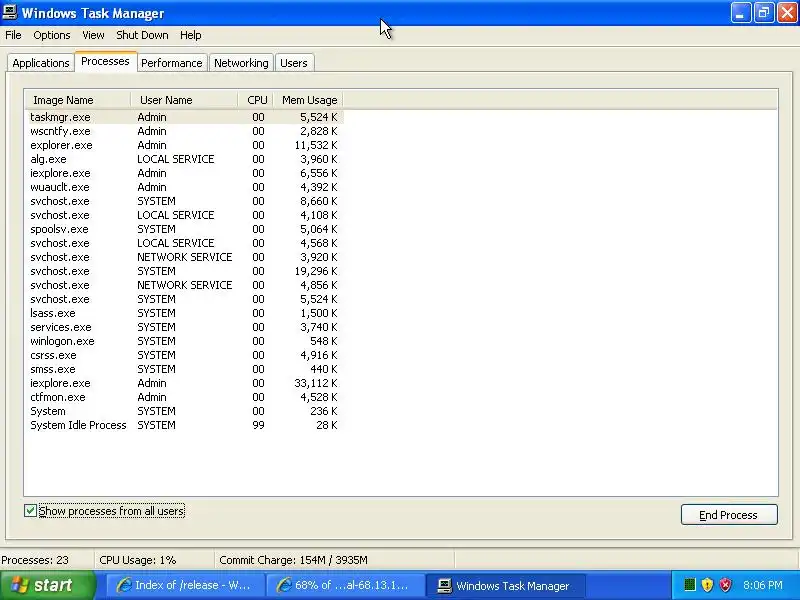The width and height of the screenshot is (800, 600).
Task: Select svchost.exe SYSTEM using 5,524 K
Action: pyautogui.click(x=184, y=299)
